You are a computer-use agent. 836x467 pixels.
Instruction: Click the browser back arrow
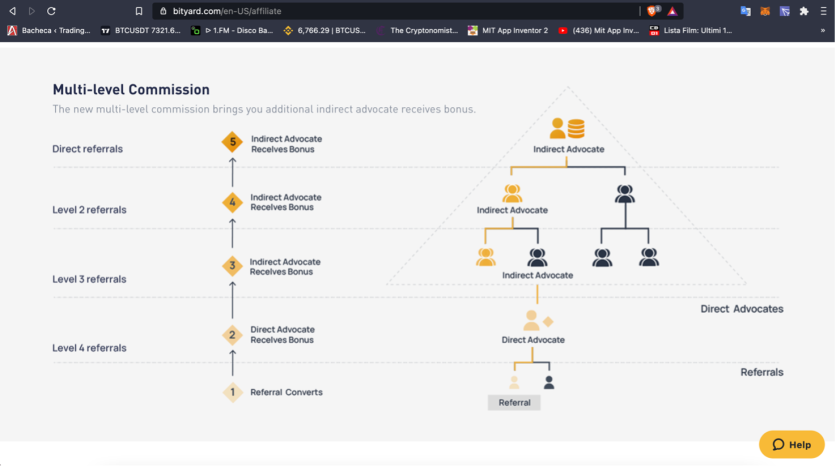[12, 11]
